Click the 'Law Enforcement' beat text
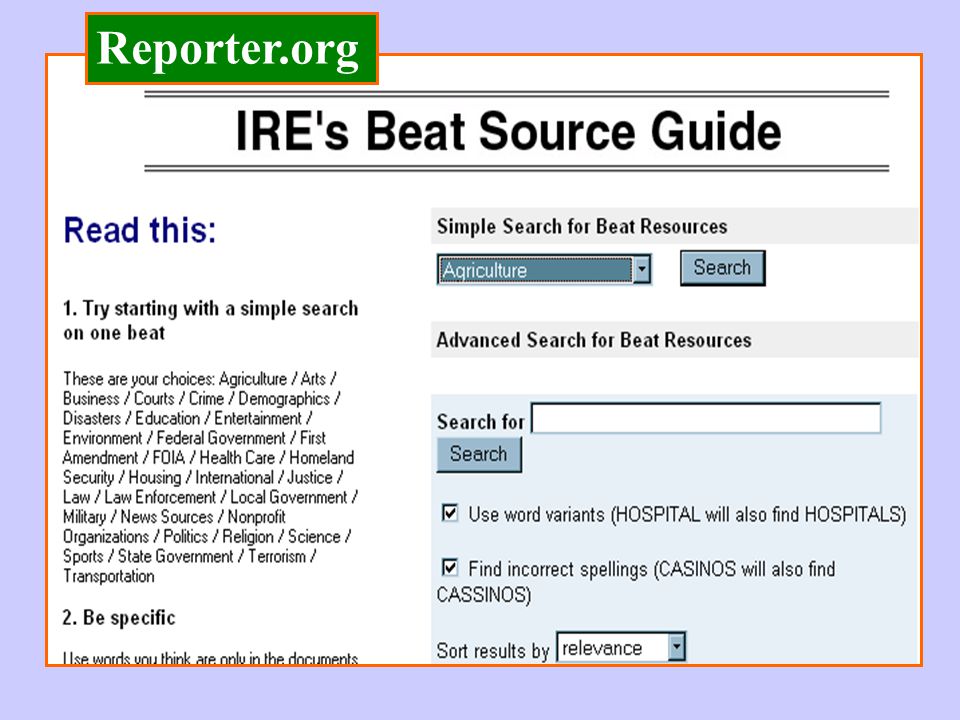 160,497
